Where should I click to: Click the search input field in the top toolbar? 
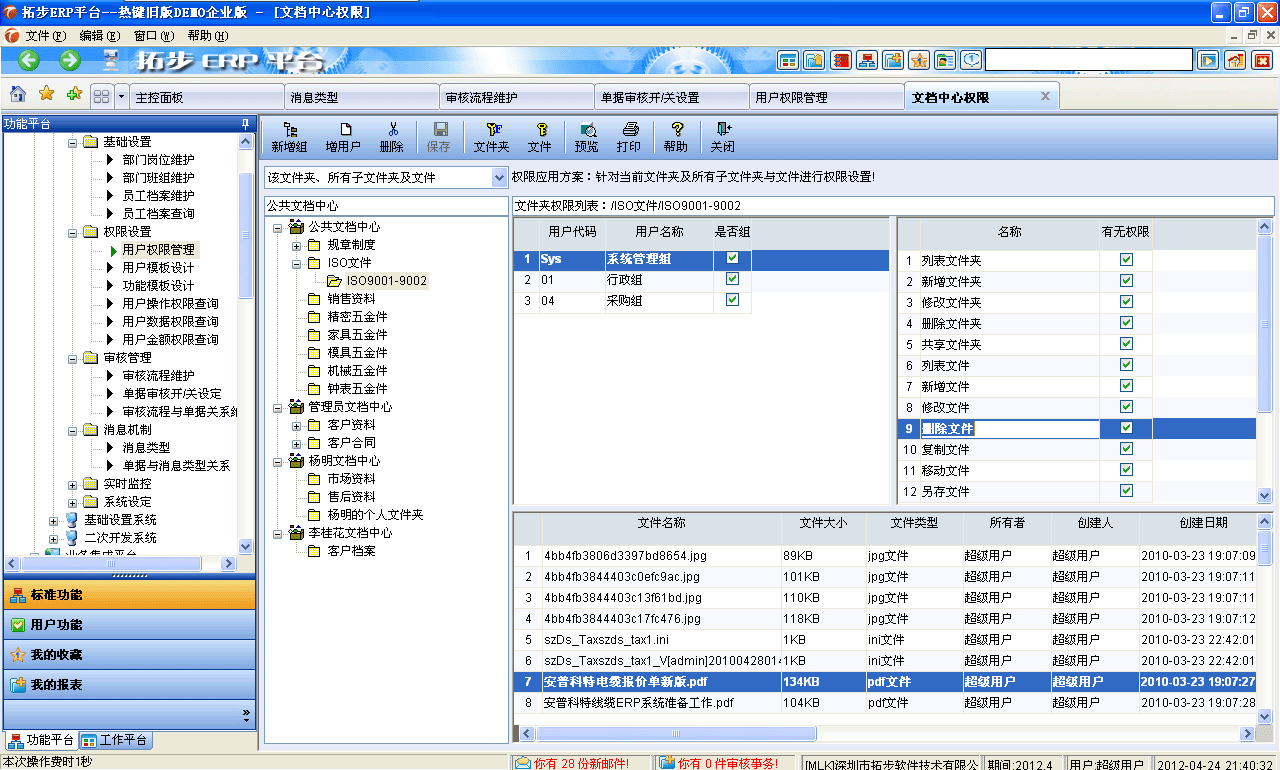[x=1090, y=59]
